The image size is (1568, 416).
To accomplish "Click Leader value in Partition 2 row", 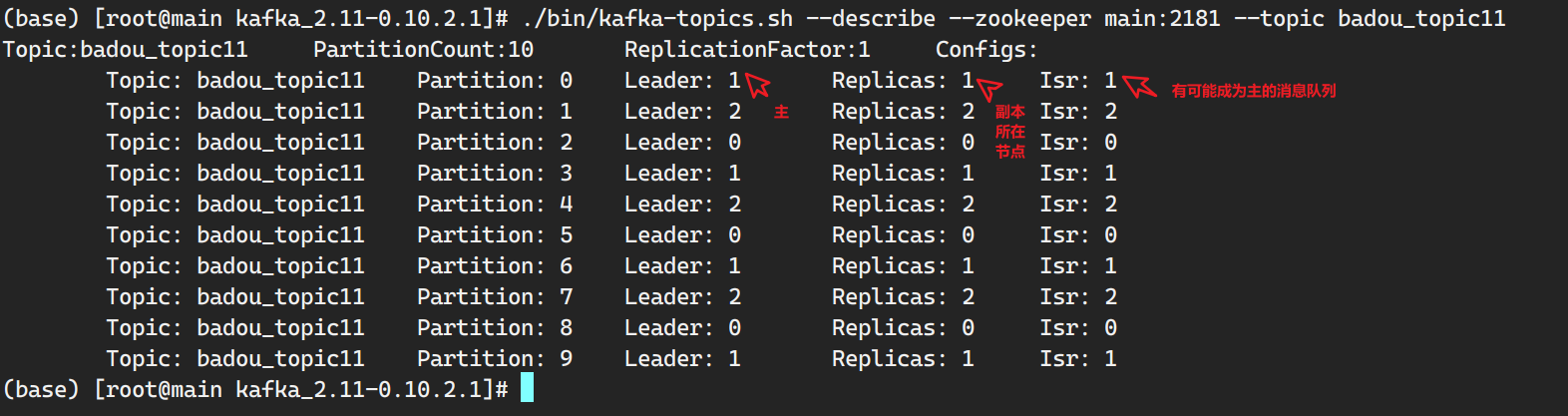I will pyautogui.click(x=734, y=143).
